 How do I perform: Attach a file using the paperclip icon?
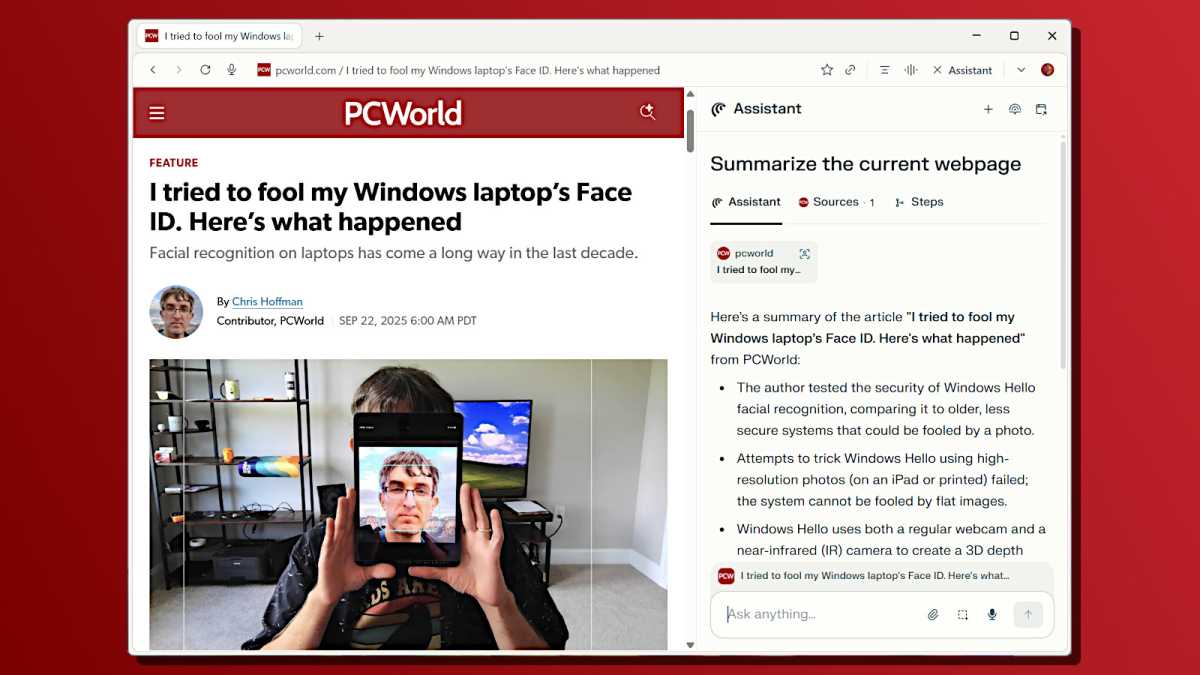(933, 614)
